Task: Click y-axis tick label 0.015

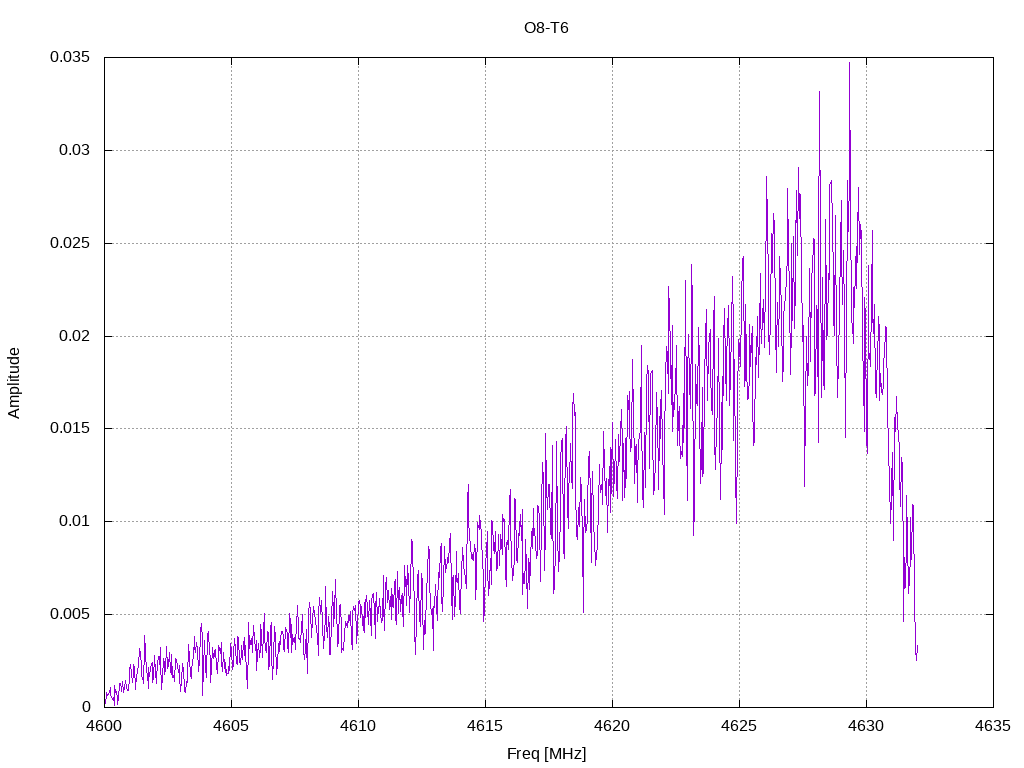Action: (70, 428)
